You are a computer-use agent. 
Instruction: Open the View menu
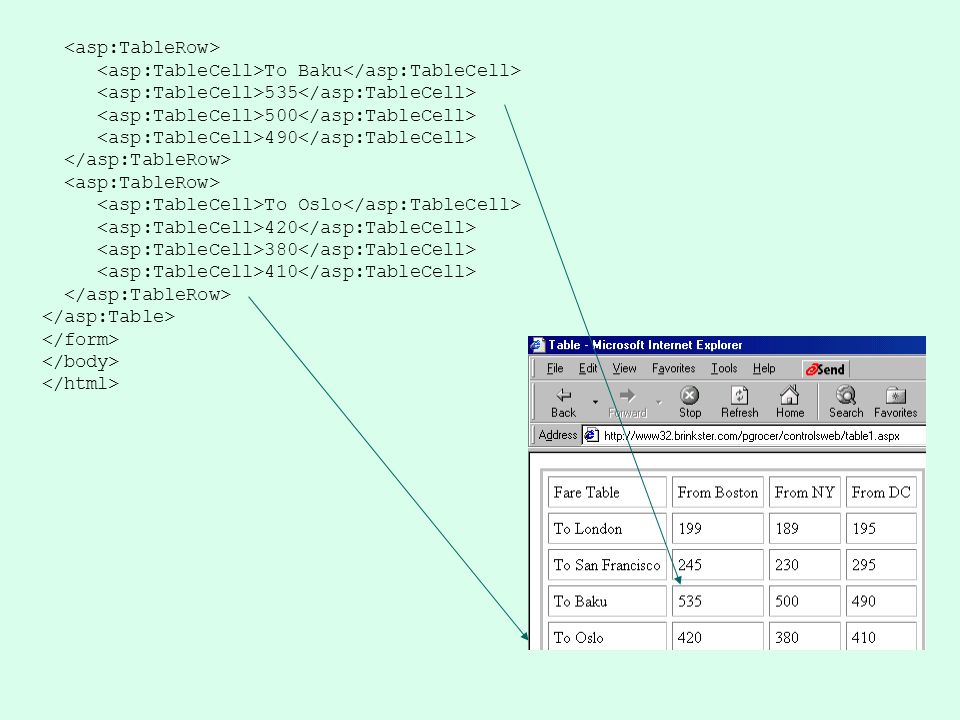(x=624, y=369)
